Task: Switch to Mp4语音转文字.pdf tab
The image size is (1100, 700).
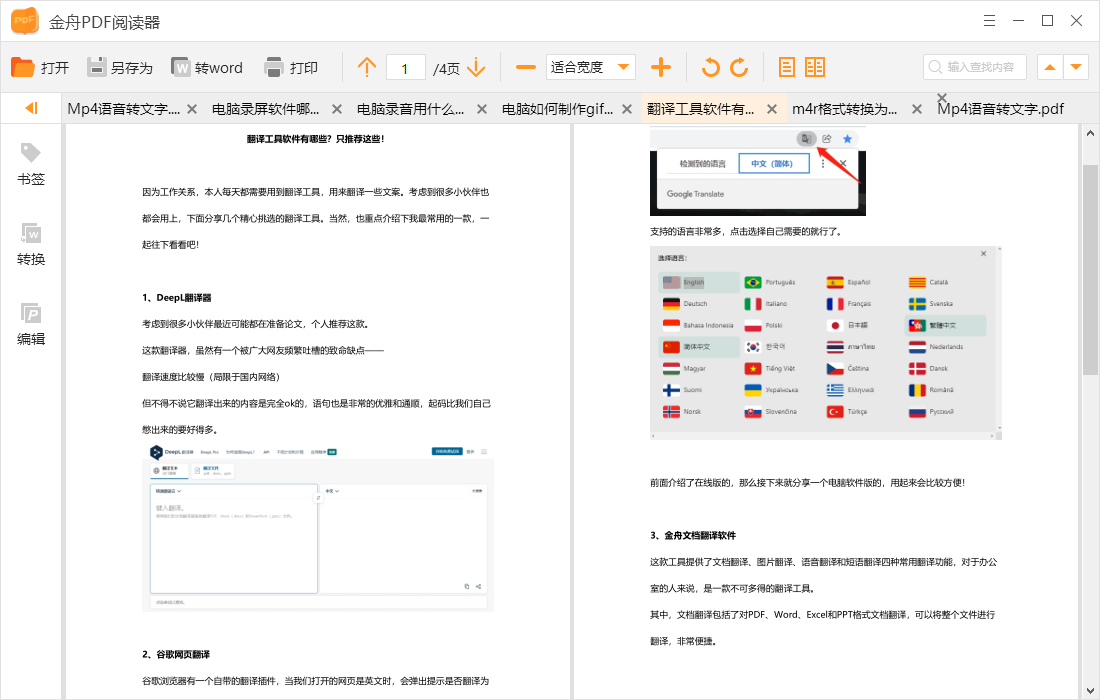Action: tap(1000, 109)
